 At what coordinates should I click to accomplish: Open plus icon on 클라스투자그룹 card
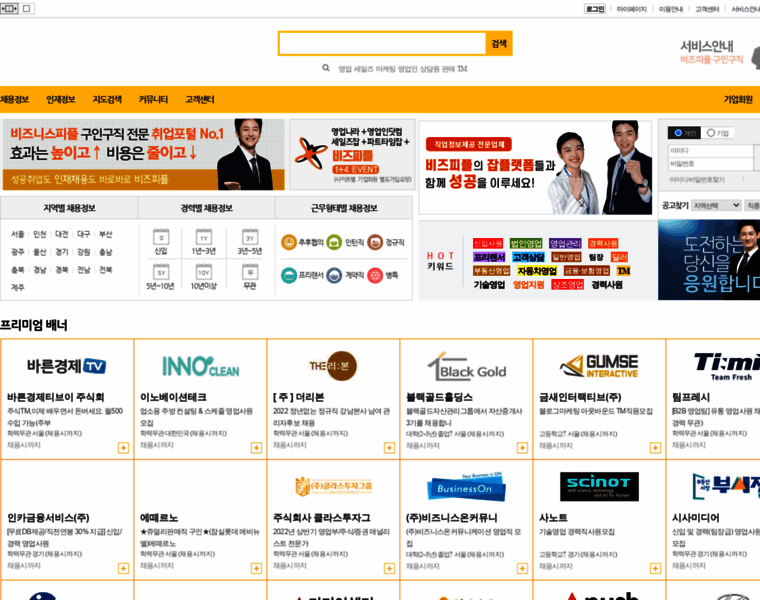coord(389,568)
